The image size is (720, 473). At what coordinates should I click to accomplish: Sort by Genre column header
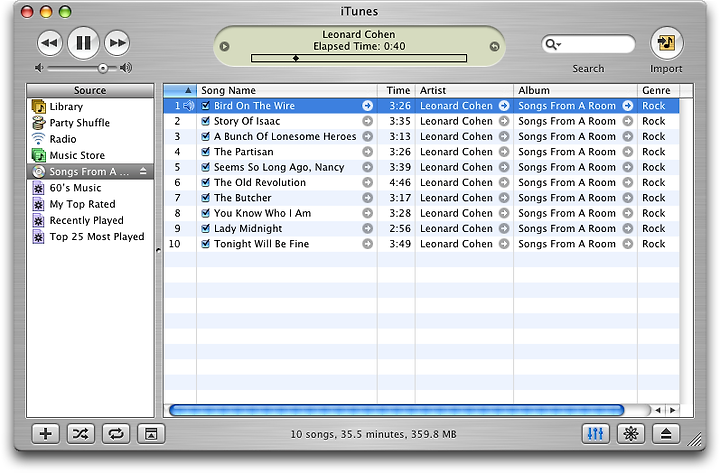coord(658,90)
